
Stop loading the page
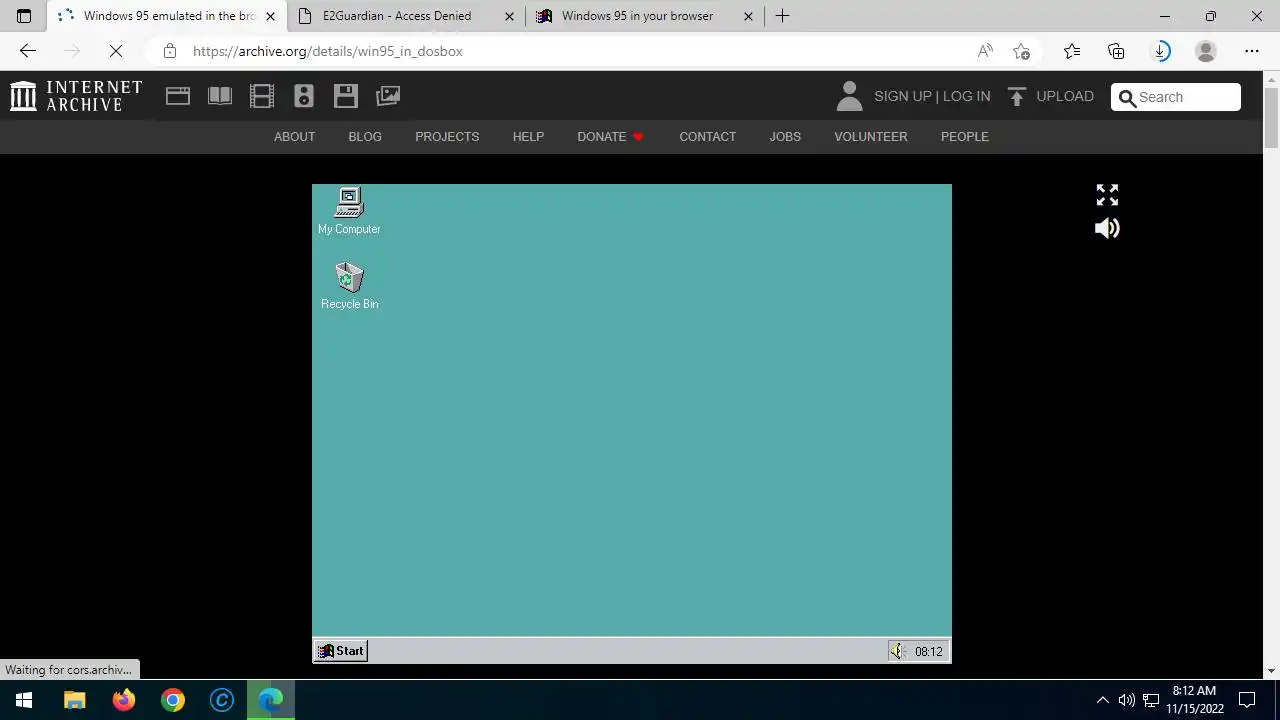coord(115,51)
